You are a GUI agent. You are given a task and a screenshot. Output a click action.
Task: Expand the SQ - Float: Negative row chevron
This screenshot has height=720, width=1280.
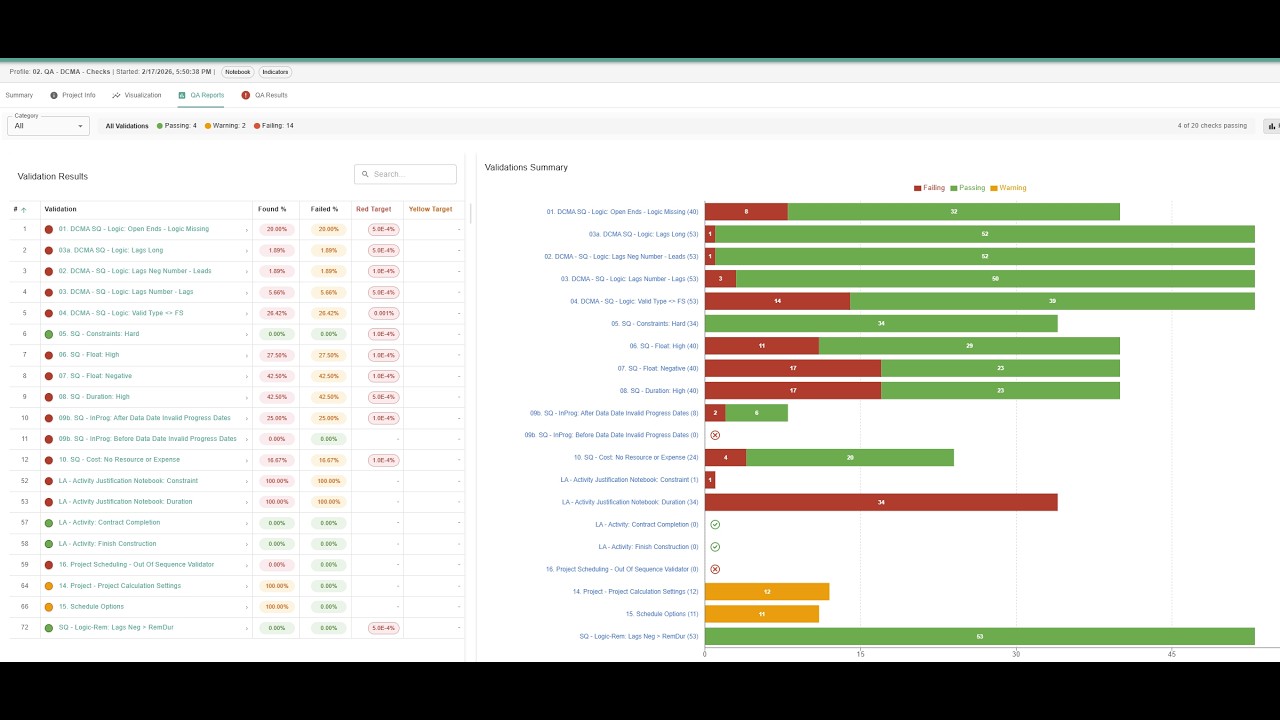click(x=247, y=377)
